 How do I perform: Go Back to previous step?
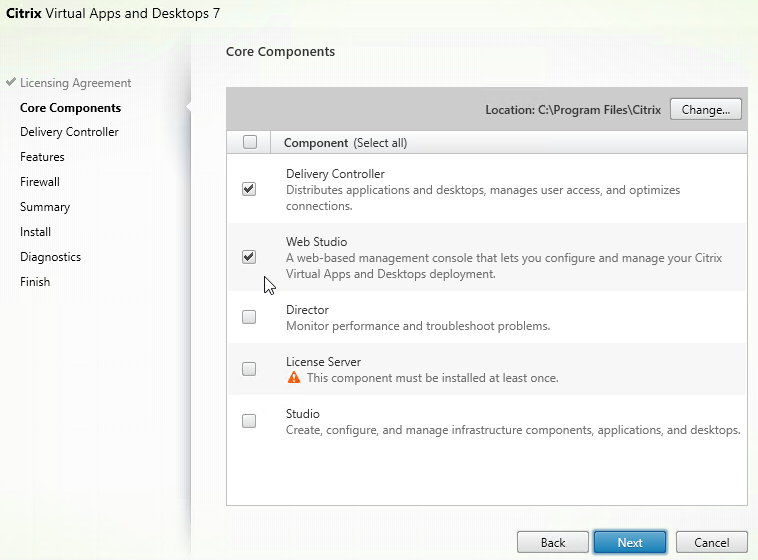click(553, 542)
